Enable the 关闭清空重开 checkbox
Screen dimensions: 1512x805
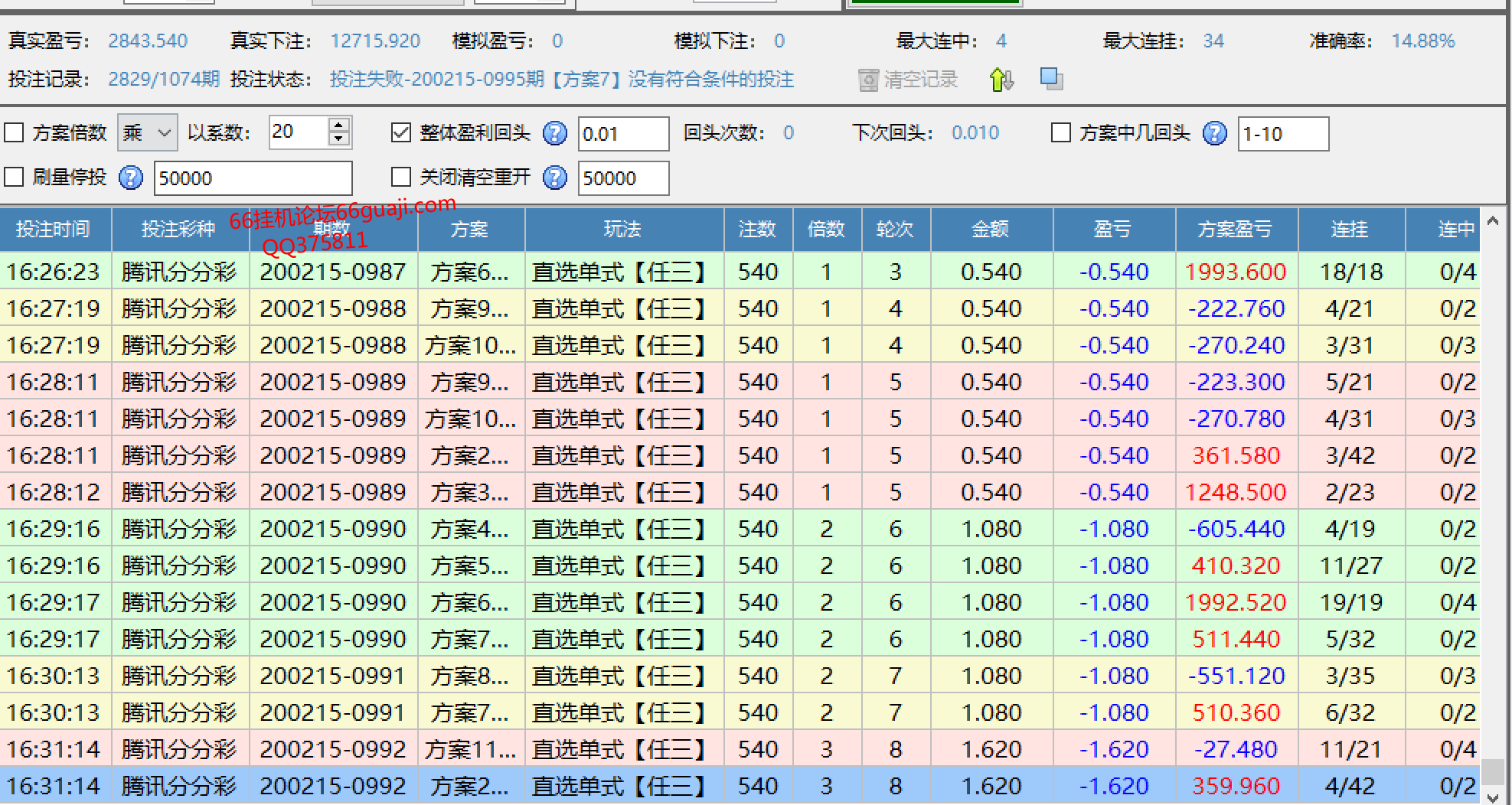[x=400, y=178]
